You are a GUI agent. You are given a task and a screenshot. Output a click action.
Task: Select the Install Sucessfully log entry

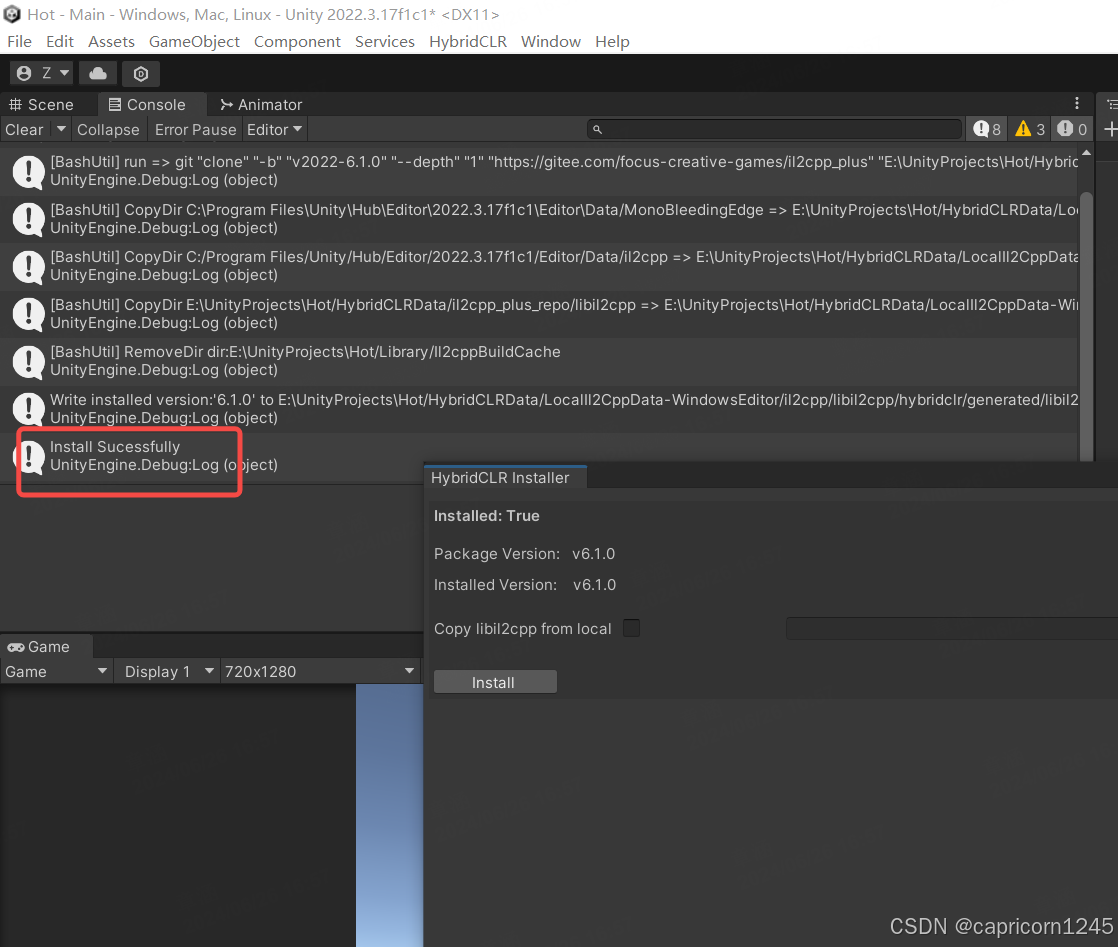tap(539, 456)
